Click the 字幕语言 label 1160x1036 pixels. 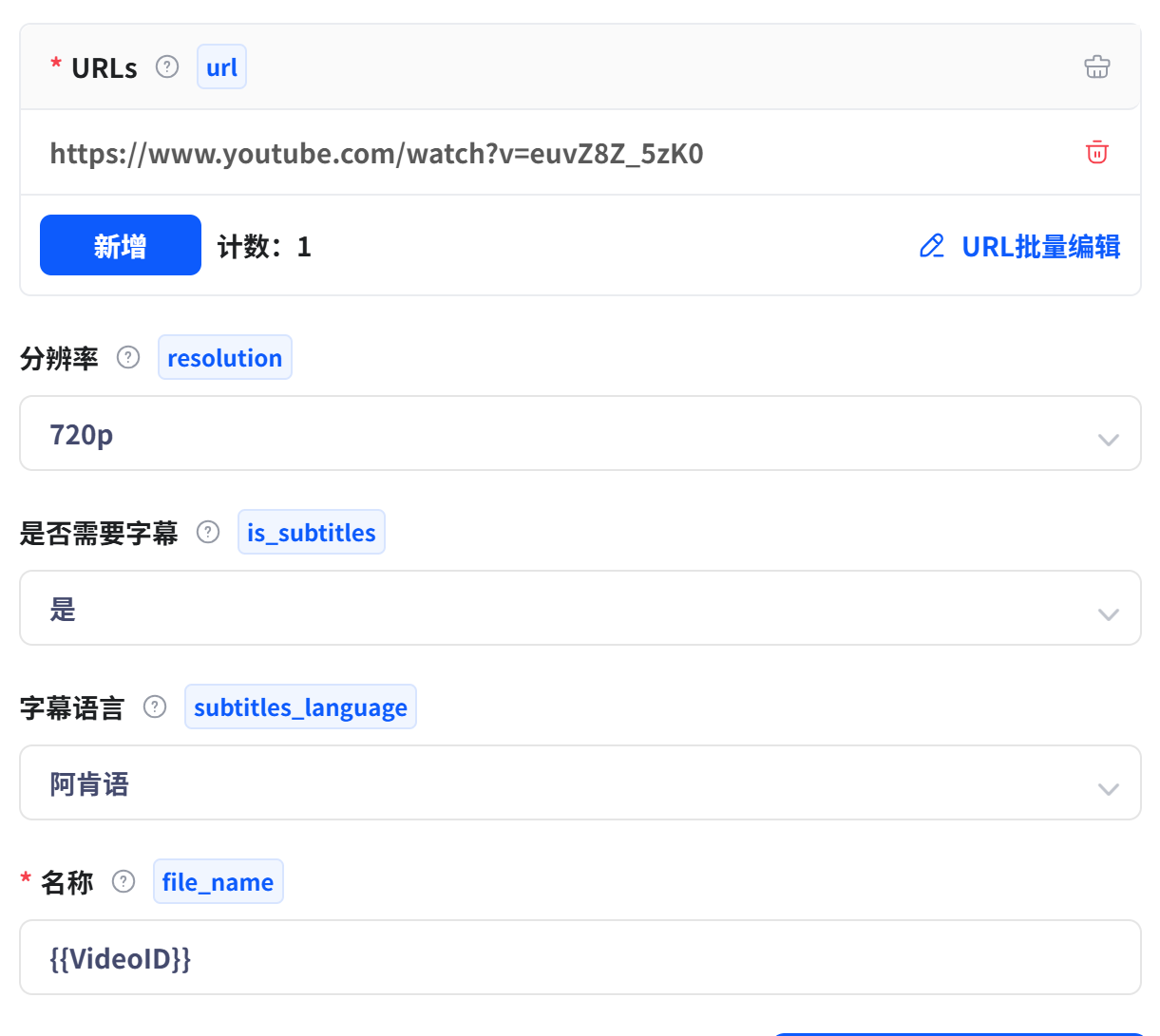(72, 707)
